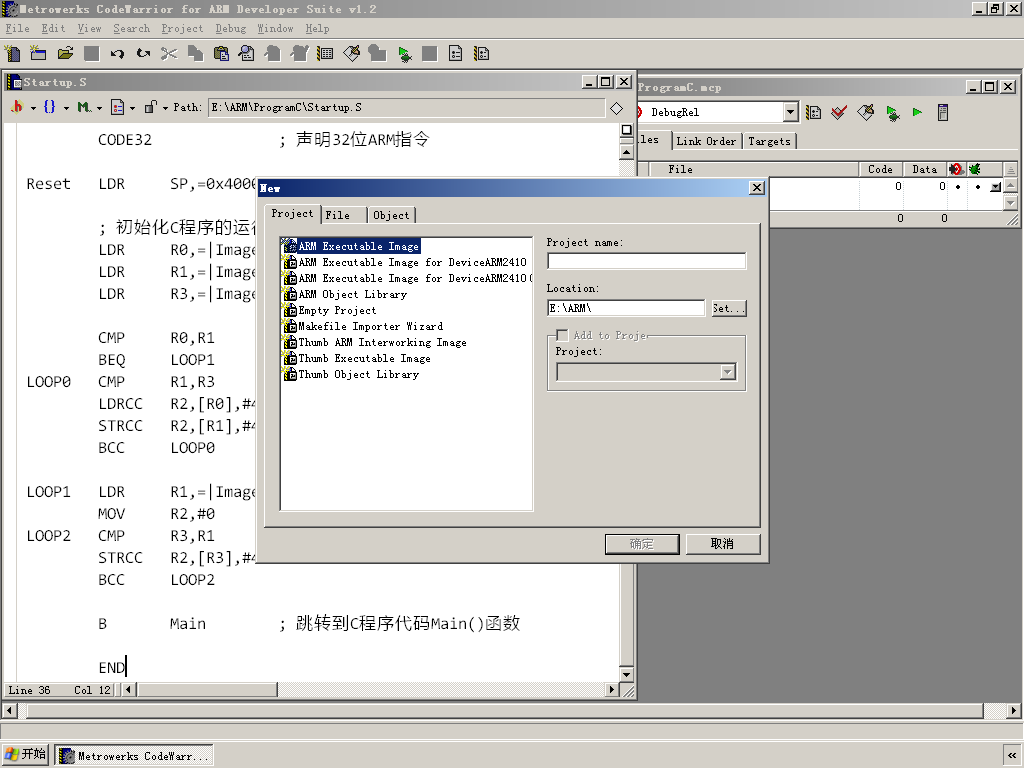Toggle the target dot in the project file row
Image resolution: width=1024 pixels, height=768 pixels.
958,187
